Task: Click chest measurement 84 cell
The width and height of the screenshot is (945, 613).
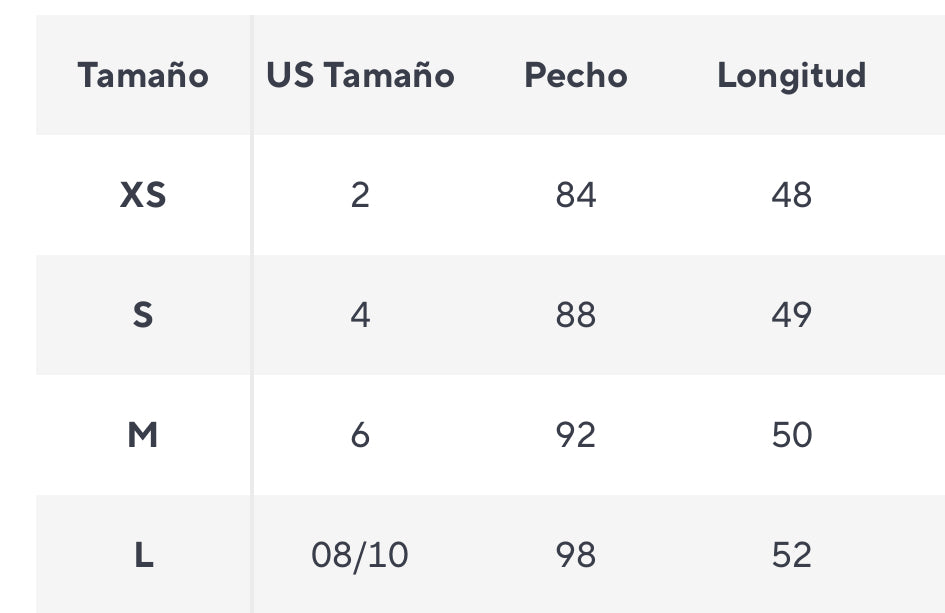Action: click(576, 195)
